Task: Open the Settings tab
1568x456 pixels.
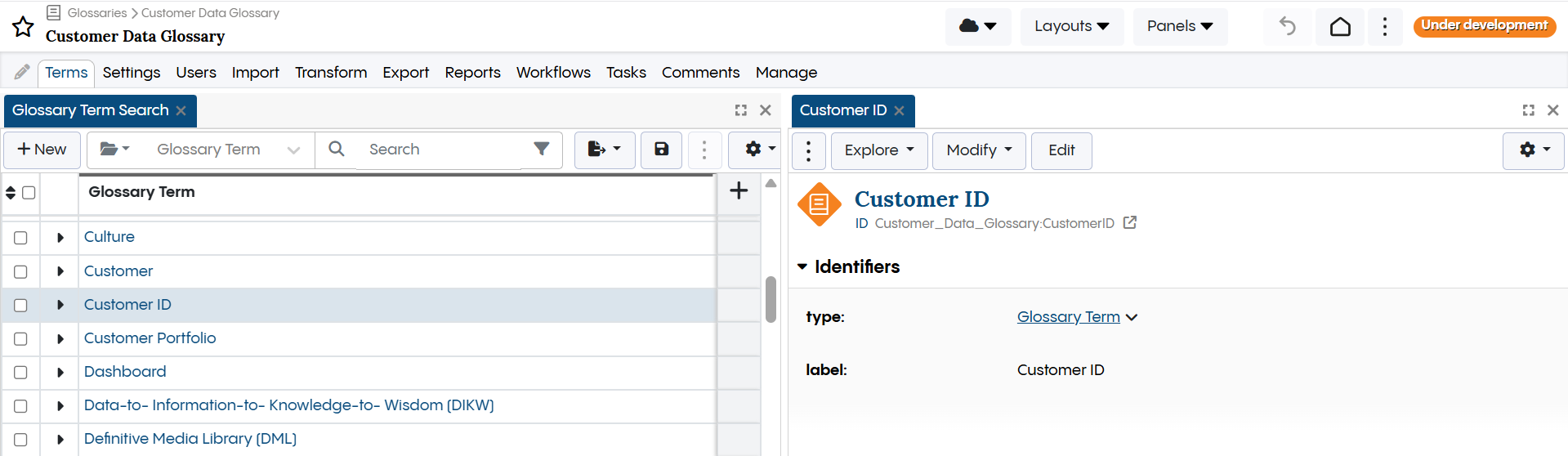Action: pyautogui.click(x=132, y=73)
